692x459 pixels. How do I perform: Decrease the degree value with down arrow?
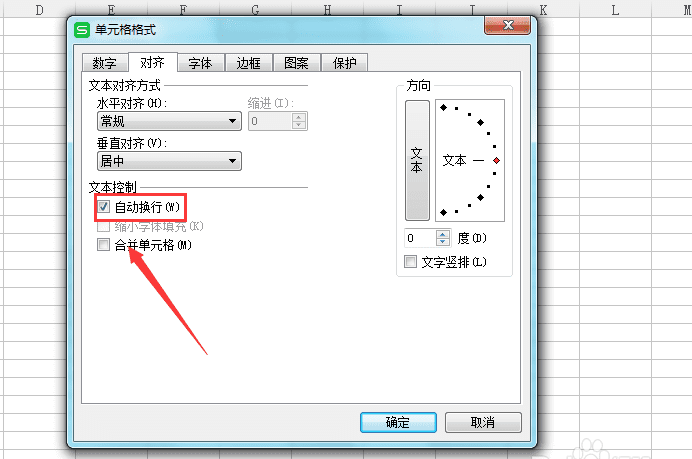click(x=443, y=242)
